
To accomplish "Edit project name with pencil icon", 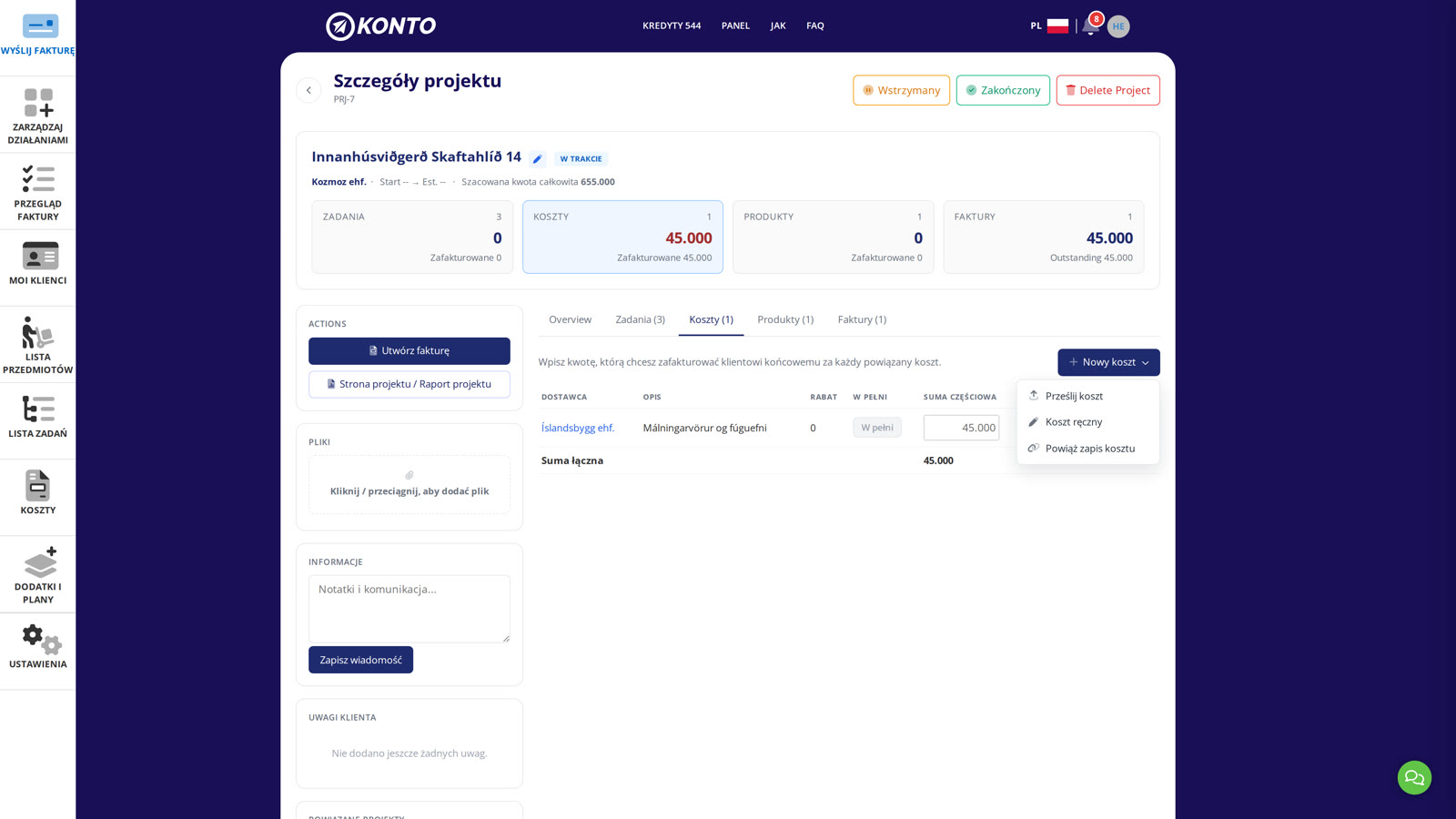I will (538, 159).
